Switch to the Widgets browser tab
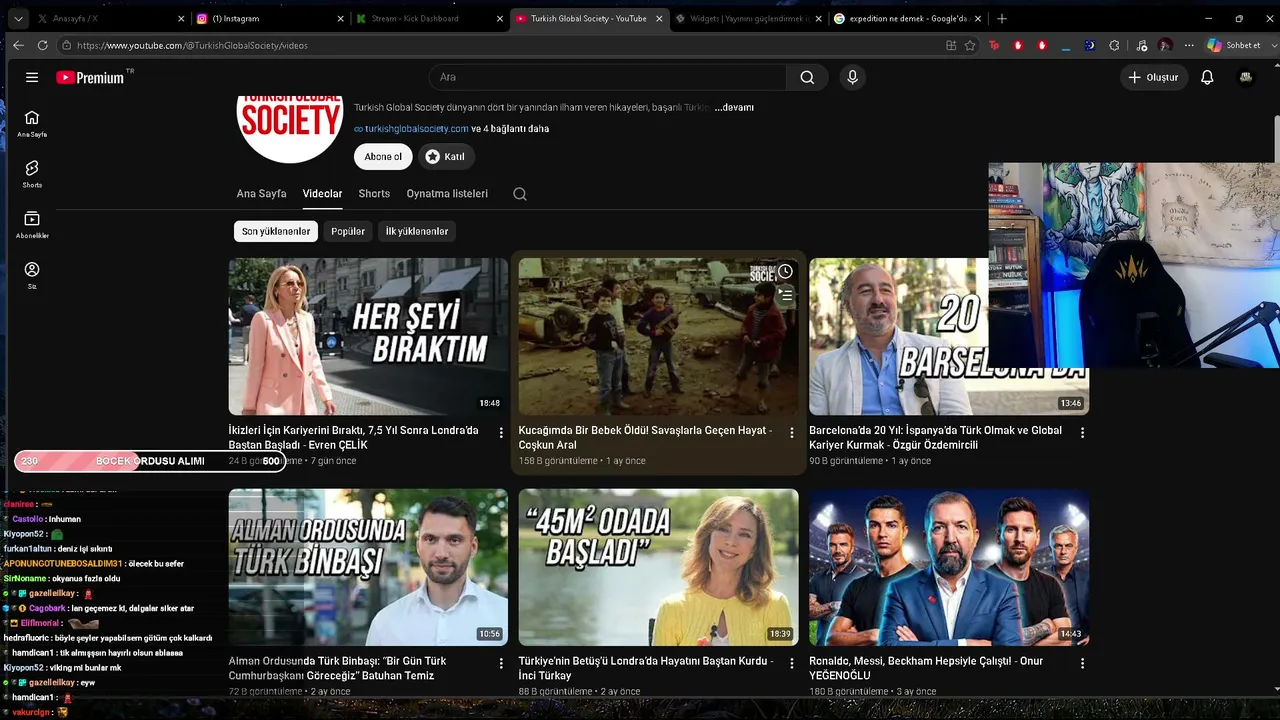This screenshot has height=720, width=1280. pyautogui.click(x=747, y=18)
